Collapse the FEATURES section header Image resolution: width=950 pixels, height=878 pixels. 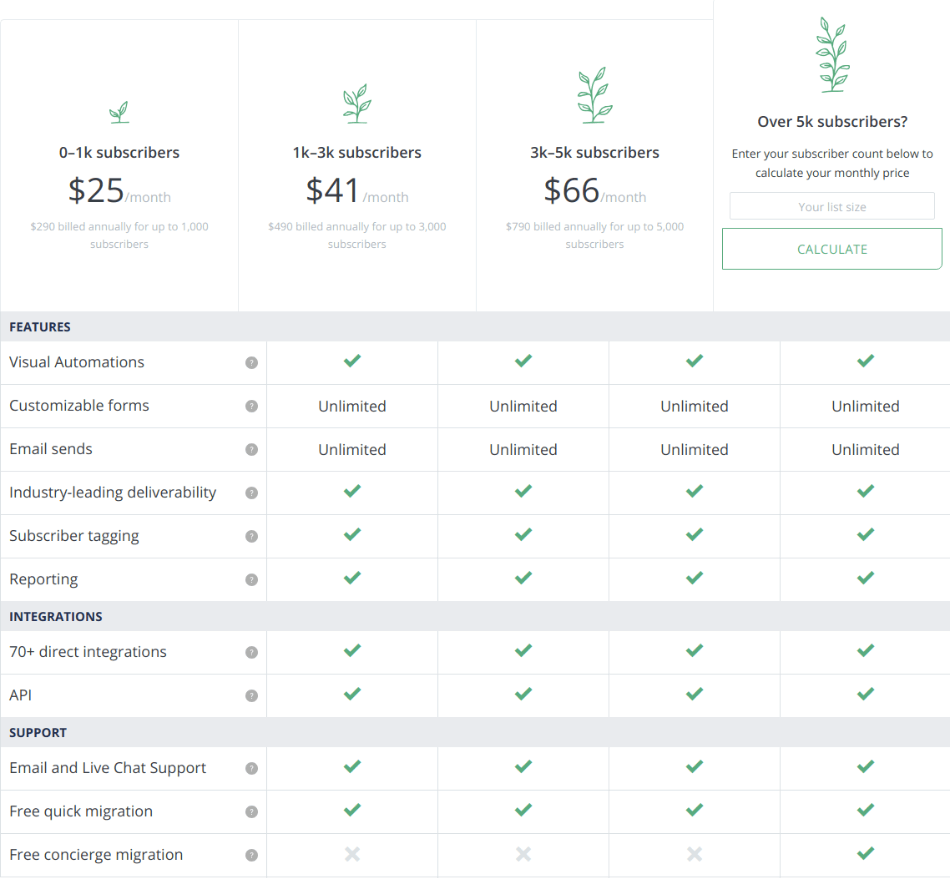[40, 327]
